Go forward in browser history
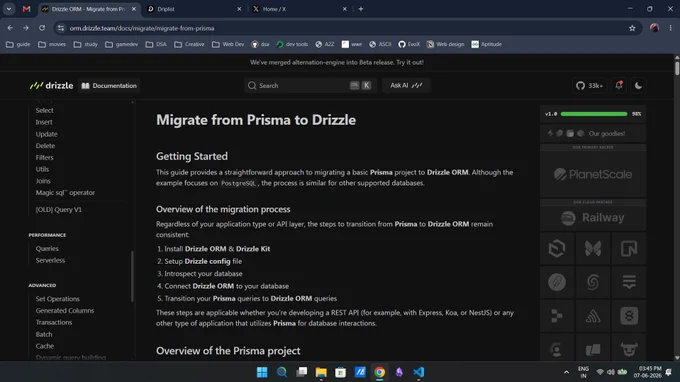Viewport: 680px width, 382px height. (26, 28)
